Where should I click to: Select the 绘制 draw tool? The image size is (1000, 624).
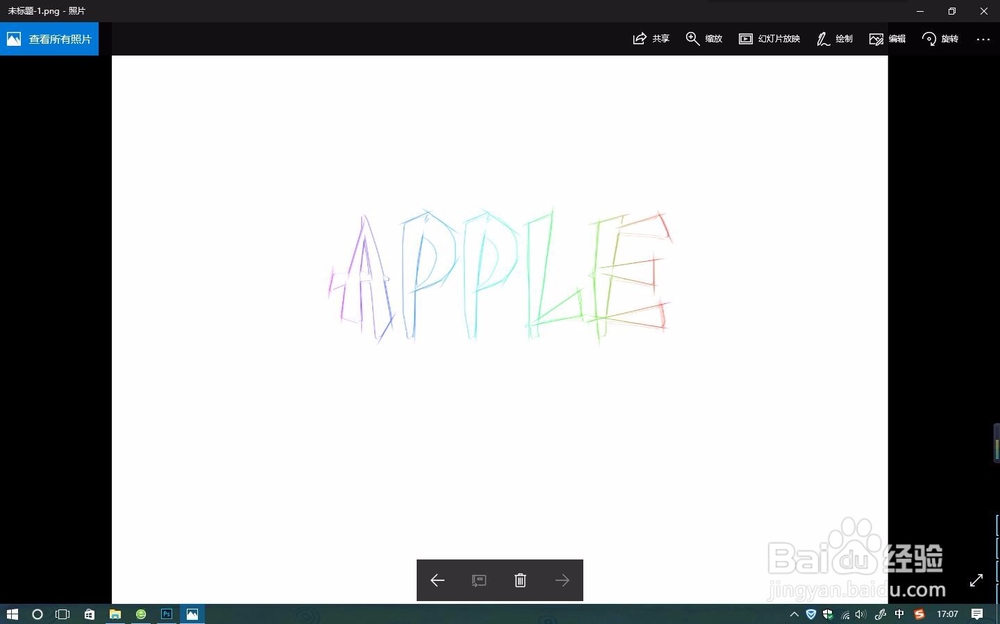tap(835, 39)
